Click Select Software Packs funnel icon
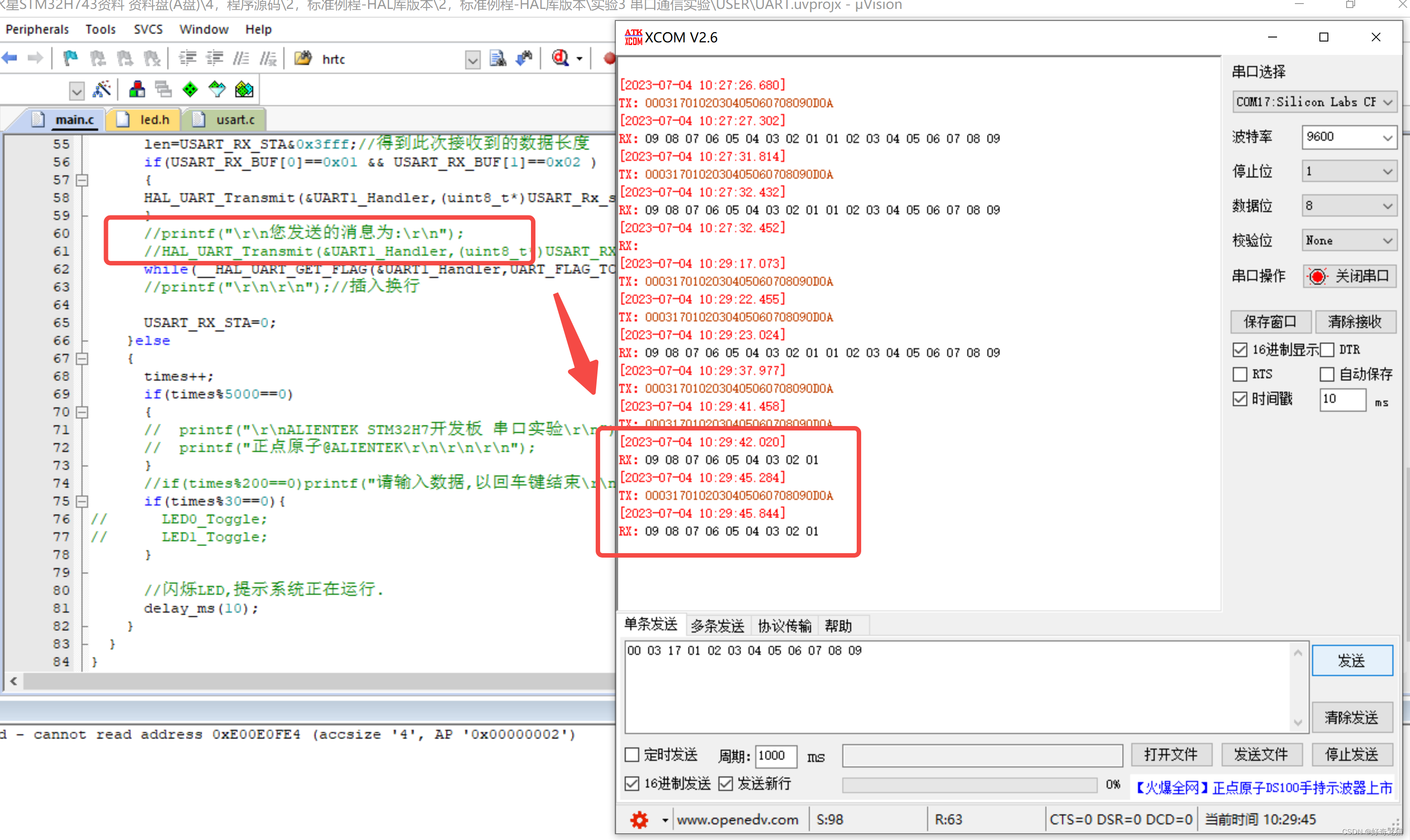Image resolution: width=1410 pixels, height=840 pixels. [x=217, y=89]
